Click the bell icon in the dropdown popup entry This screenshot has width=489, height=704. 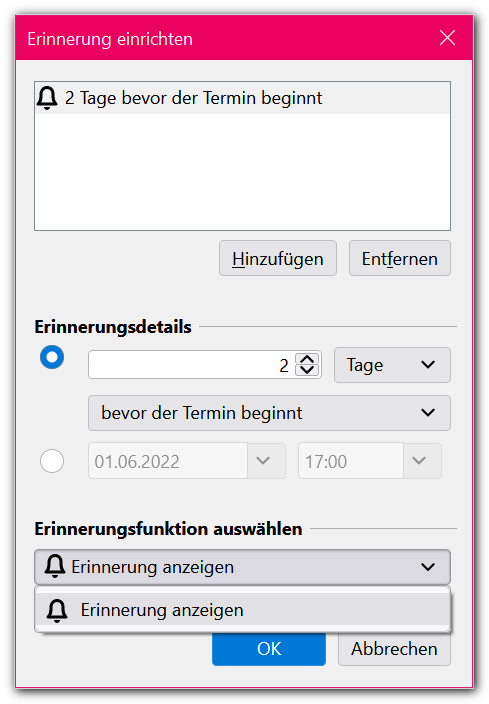pos(57,610)
